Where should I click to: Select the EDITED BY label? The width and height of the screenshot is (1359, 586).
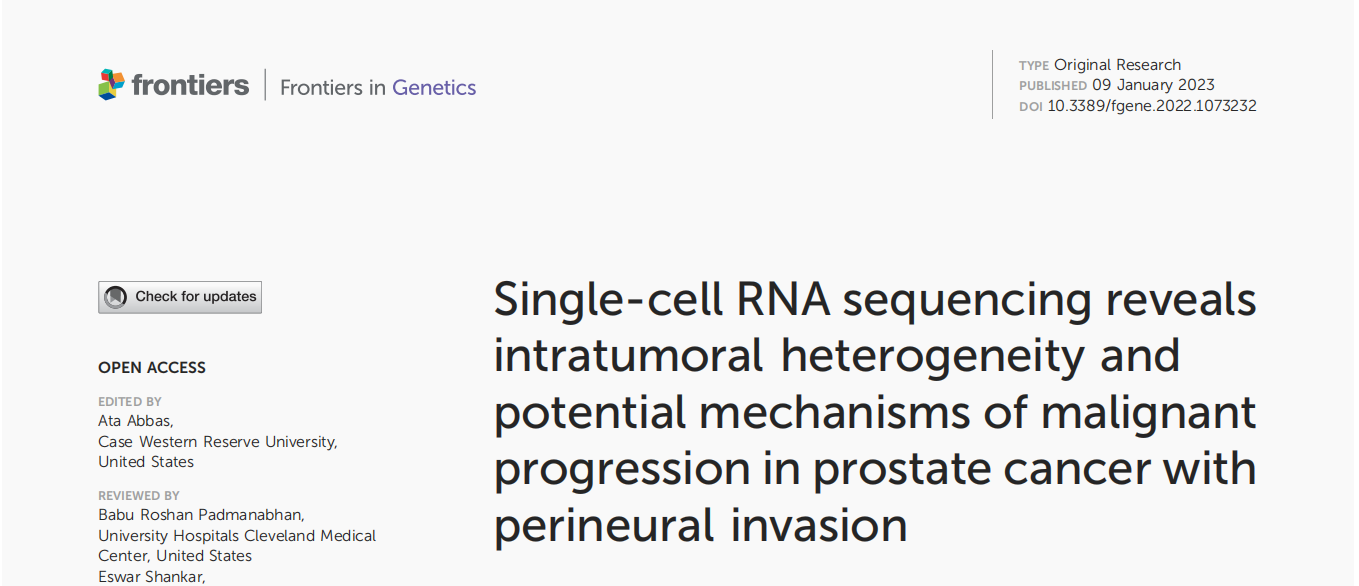(130, 402)
